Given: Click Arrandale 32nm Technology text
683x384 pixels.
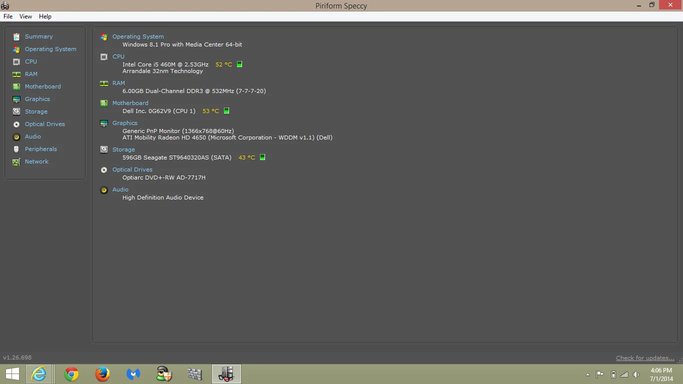Looking at the screenshot, I should [162, 71].
